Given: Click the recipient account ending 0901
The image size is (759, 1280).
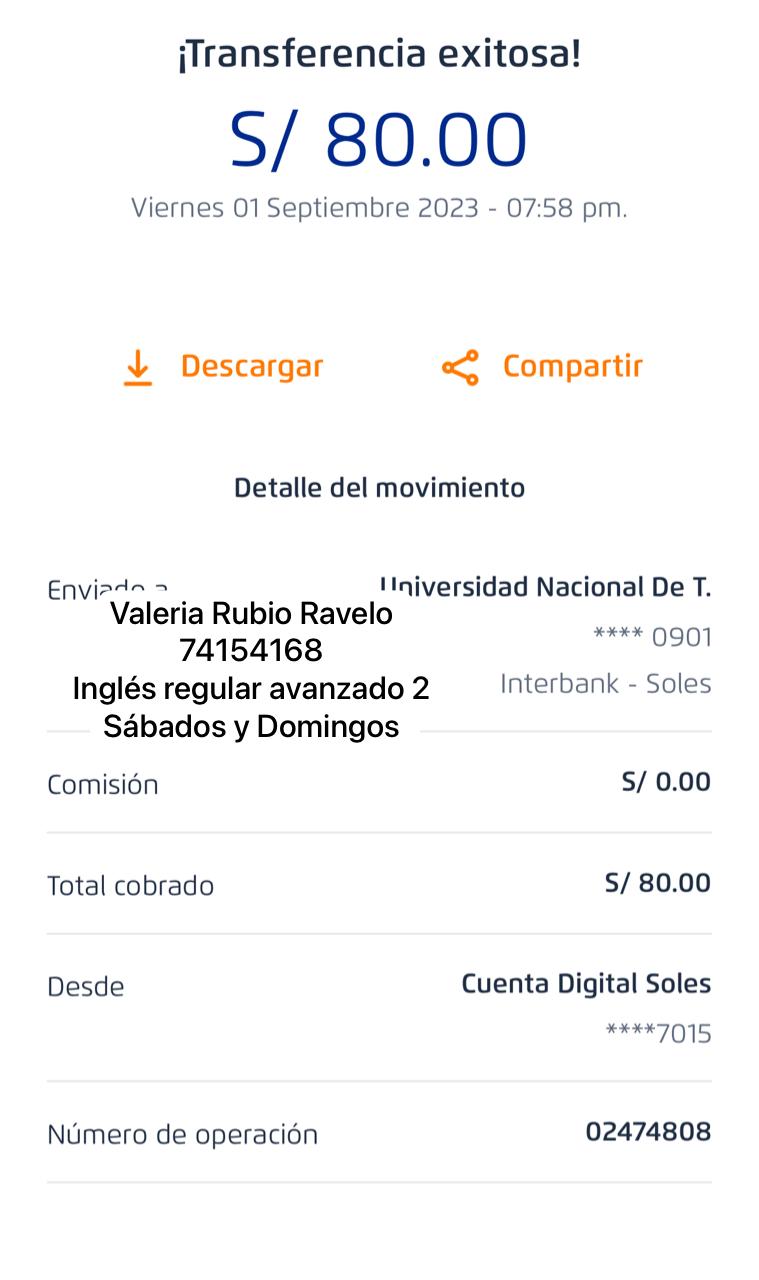Looking at the screenshot, I should (652, 637).
